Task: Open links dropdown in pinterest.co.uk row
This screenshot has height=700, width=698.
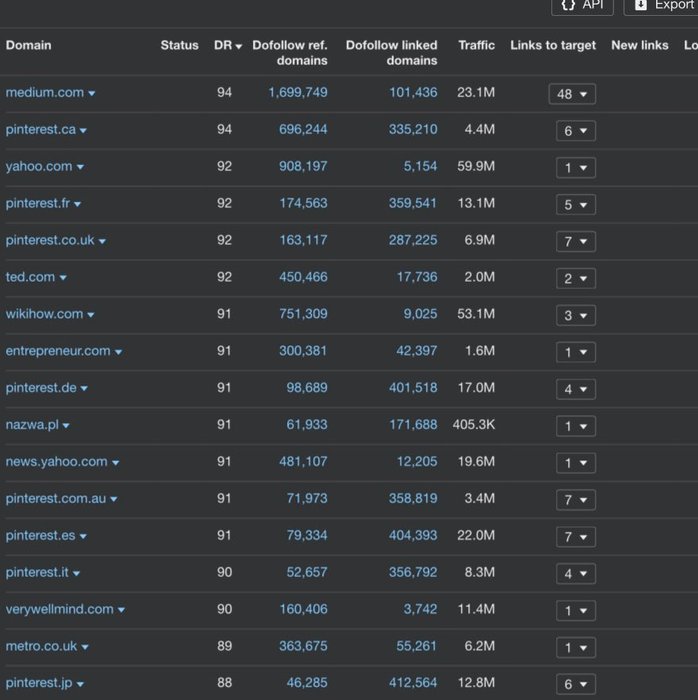Action: point(575,242)
